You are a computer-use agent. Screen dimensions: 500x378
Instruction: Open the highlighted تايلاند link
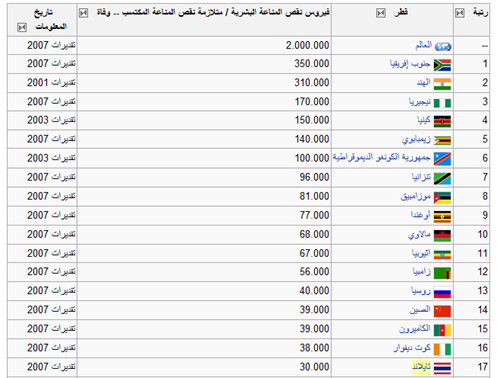tap(421, 367)
